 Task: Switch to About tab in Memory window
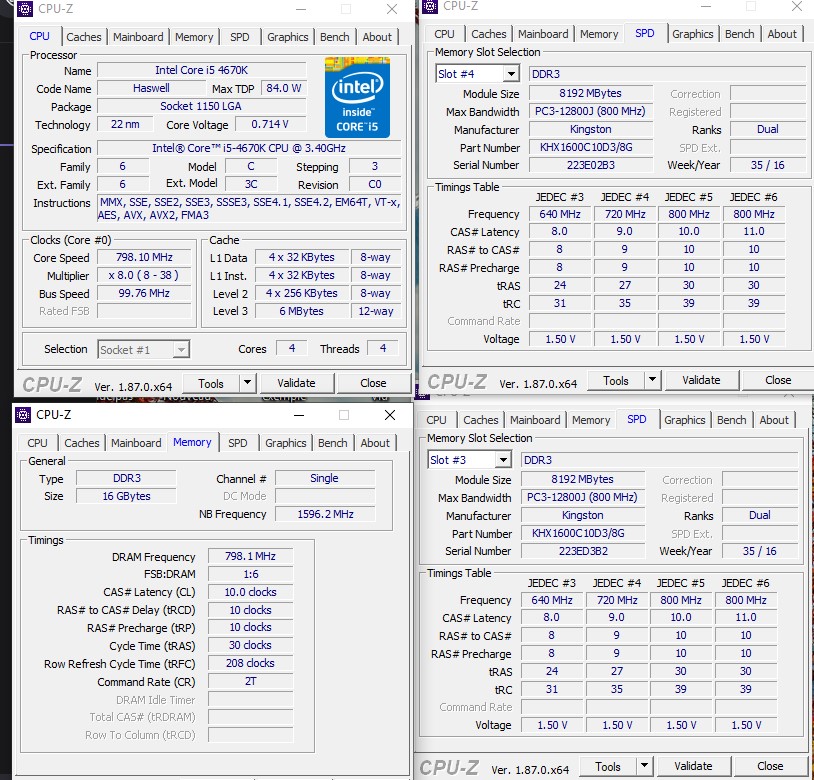(x=375, y=443)
